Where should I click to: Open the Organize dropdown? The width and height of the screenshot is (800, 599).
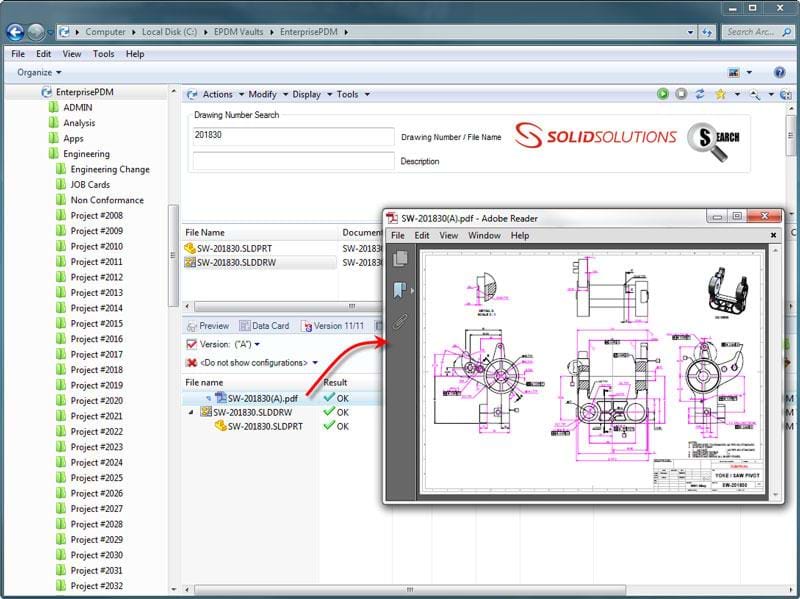39,73
